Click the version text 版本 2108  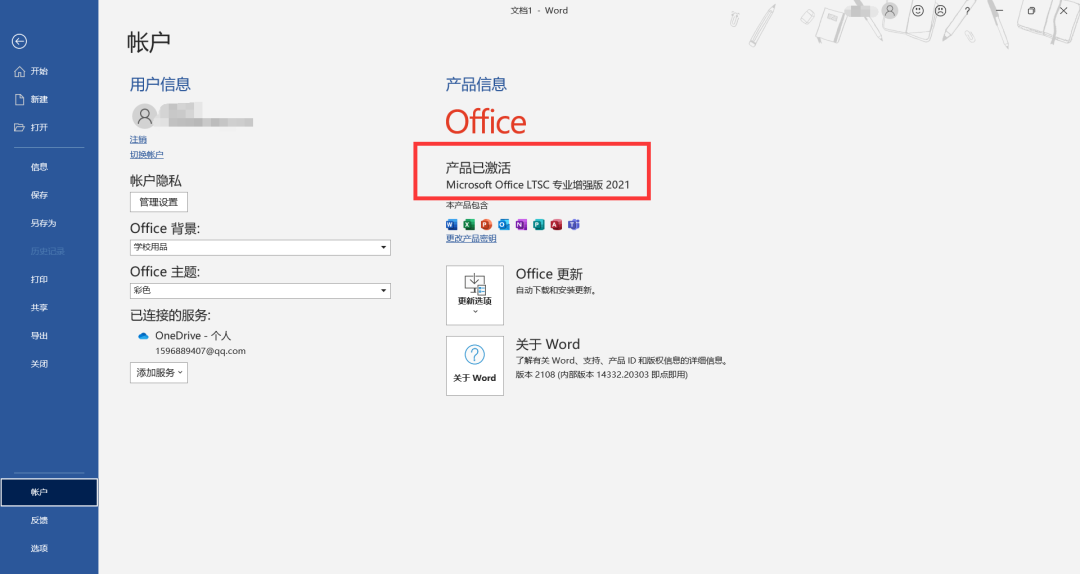tap(601, 375)
